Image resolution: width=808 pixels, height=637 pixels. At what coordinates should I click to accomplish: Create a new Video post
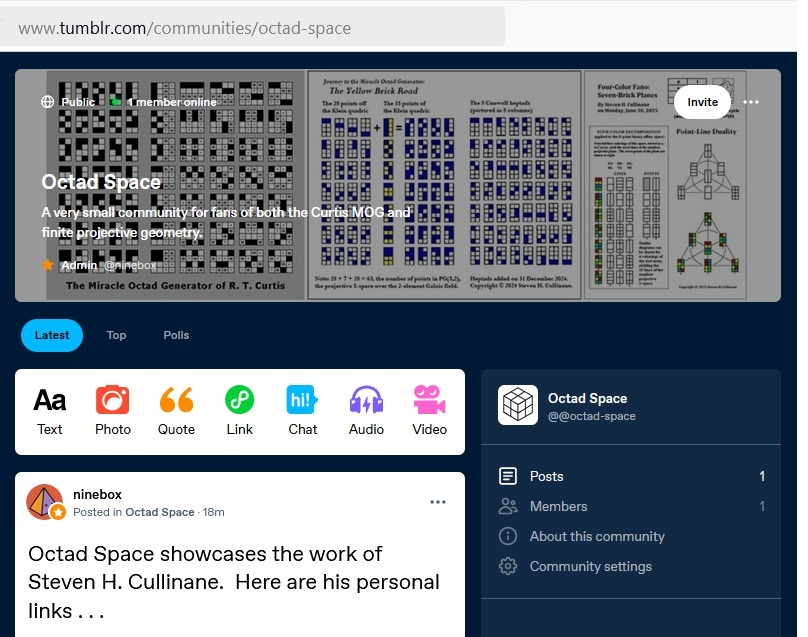[430, 411]
